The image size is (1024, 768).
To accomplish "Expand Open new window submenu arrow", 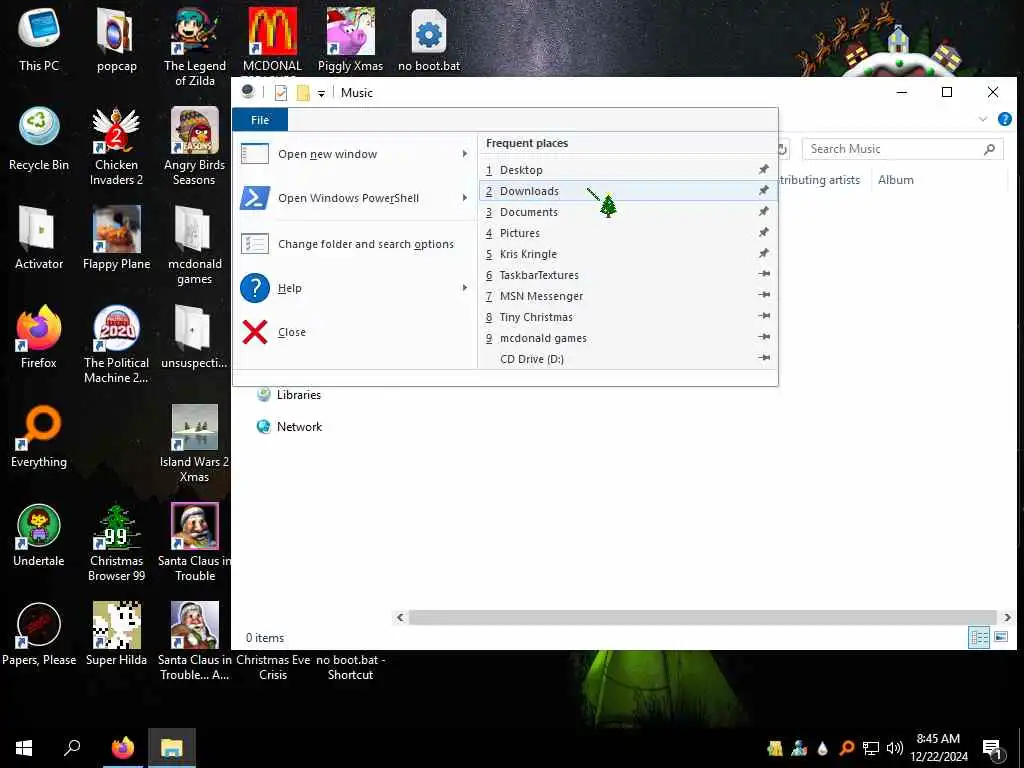I will (x=465, y=154).
